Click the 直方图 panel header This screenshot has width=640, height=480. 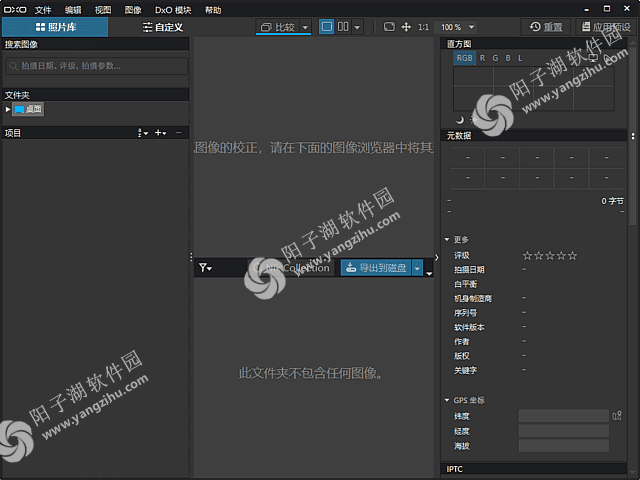(534, 44)
